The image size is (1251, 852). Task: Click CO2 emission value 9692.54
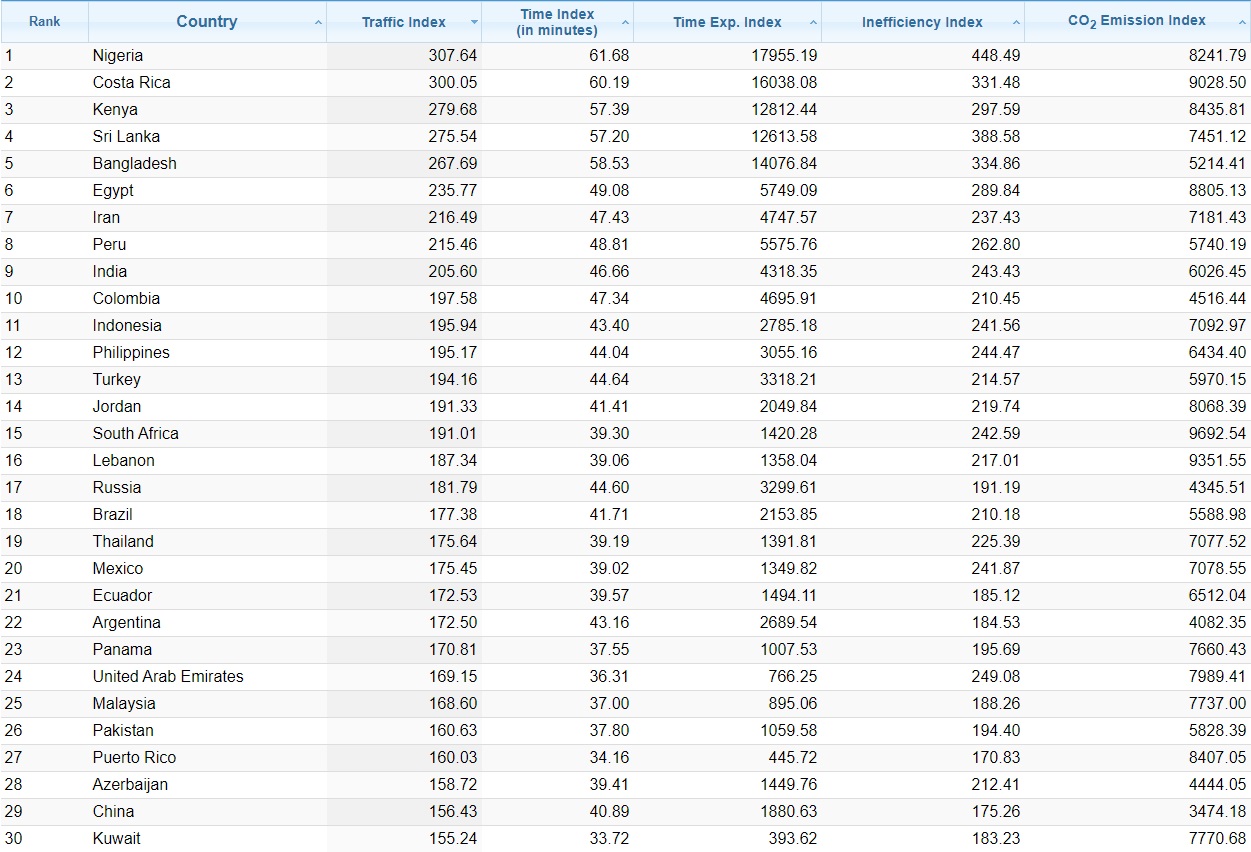pos(1217,434)
